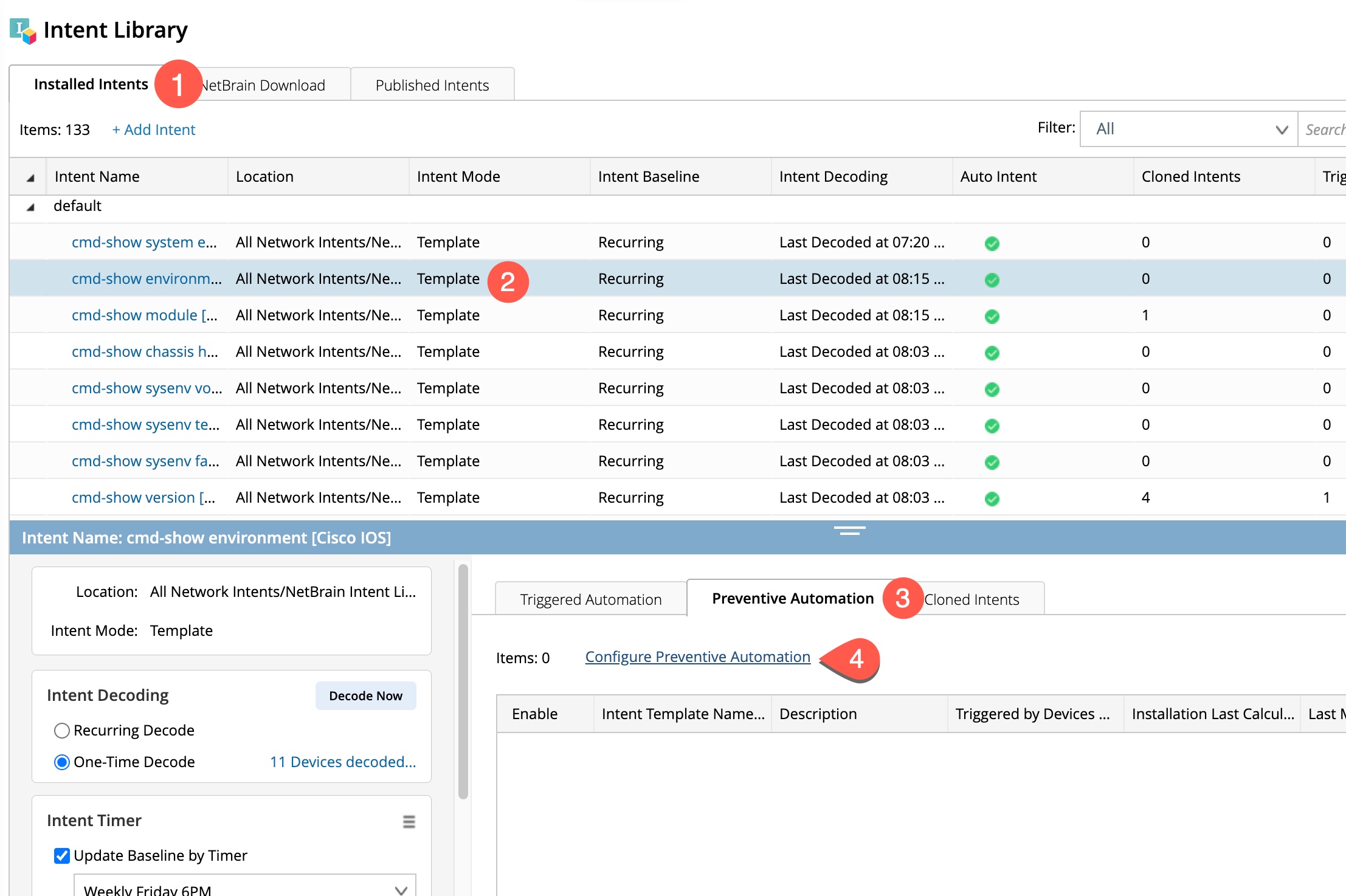Open the cmd-show system e... intent

pos(144,242)
